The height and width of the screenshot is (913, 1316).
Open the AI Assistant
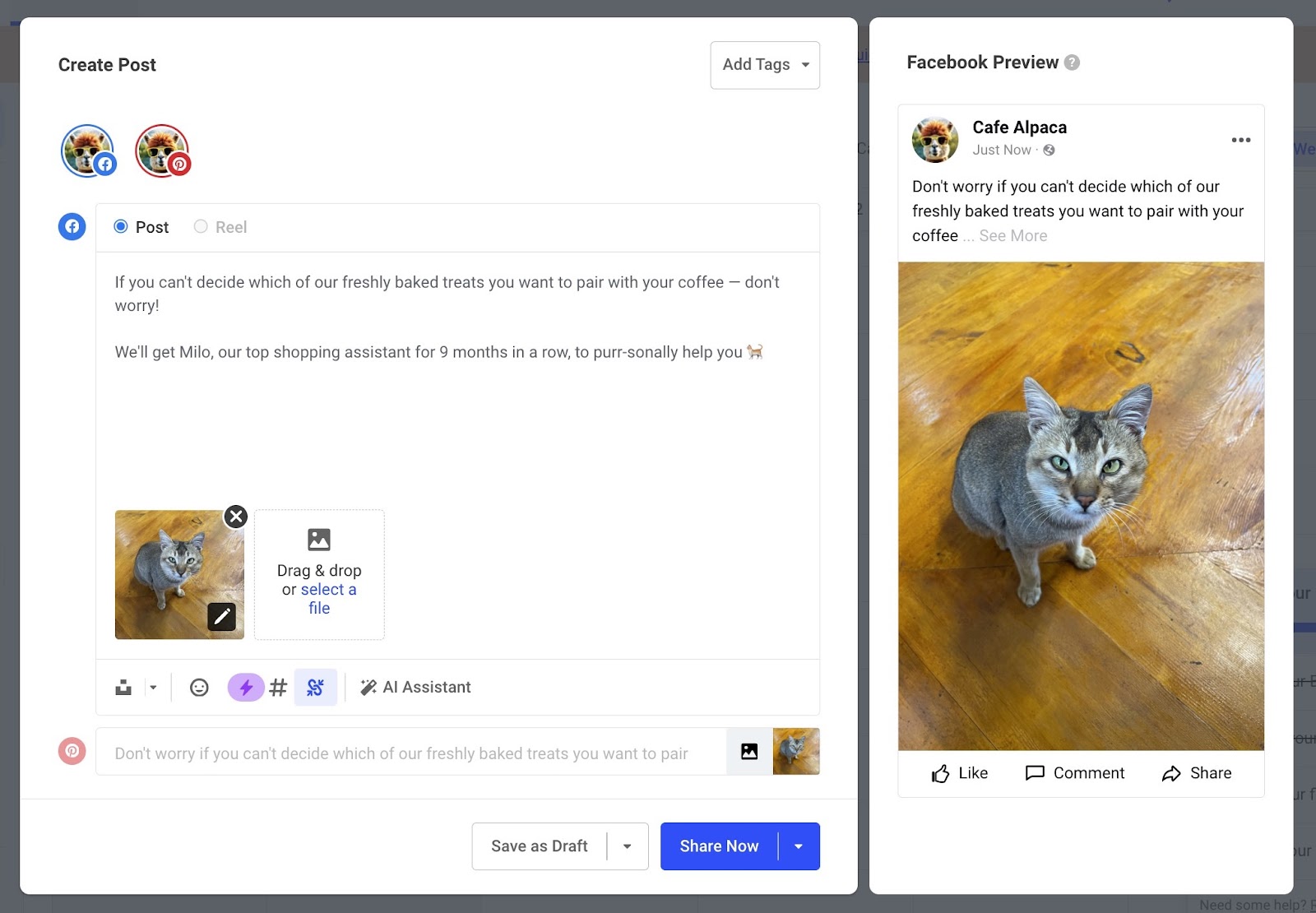click(x=416, y=687)
